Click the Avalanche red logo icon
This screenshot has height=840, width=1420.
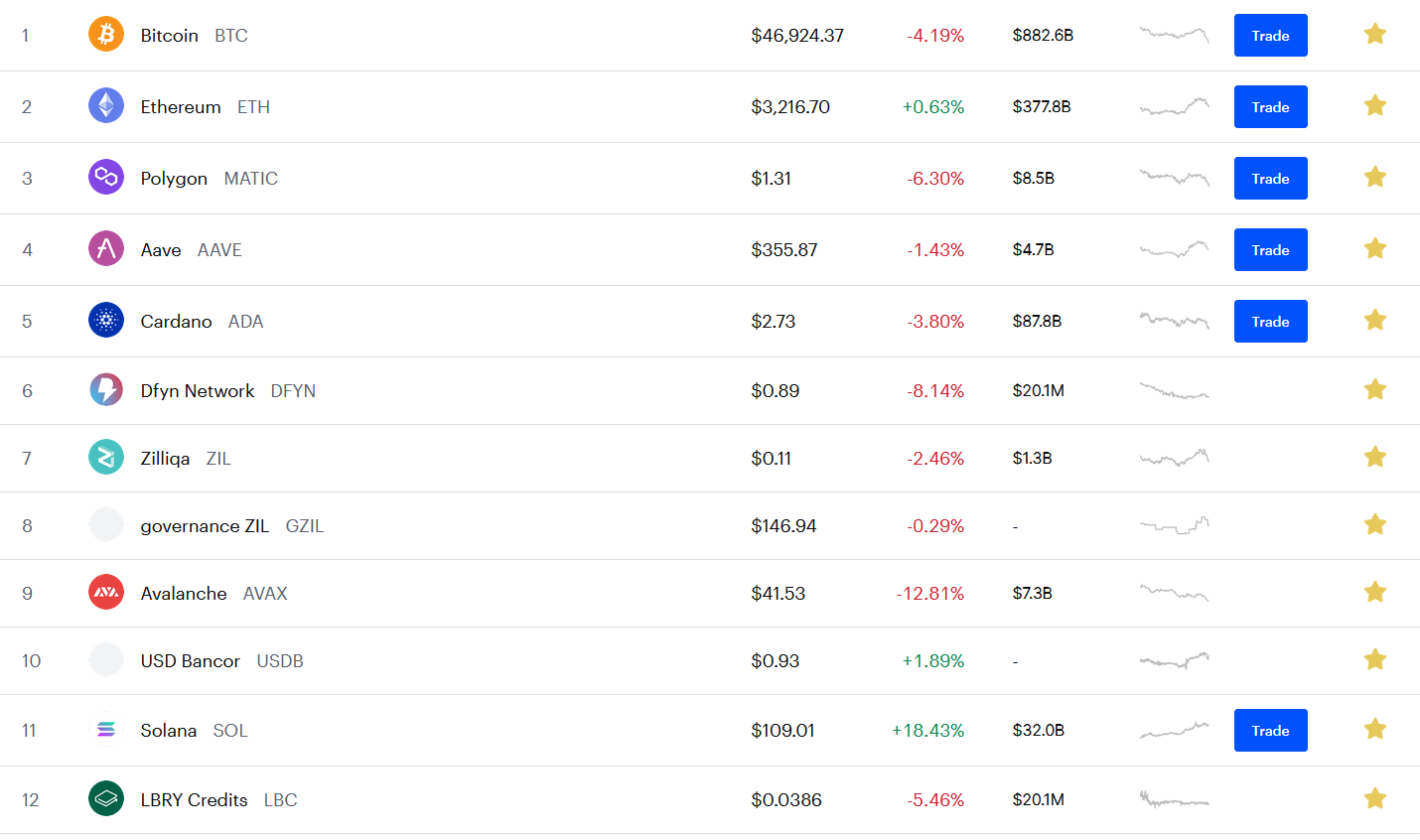tap(106, 593)
